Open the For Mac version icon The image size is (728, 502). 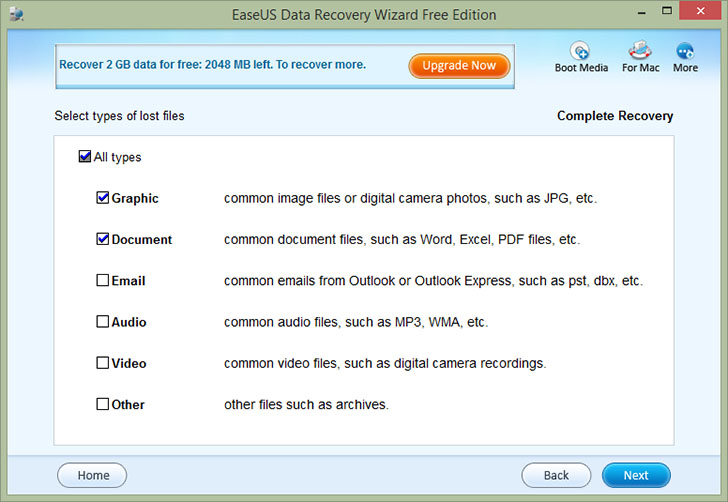coord(640,50)
